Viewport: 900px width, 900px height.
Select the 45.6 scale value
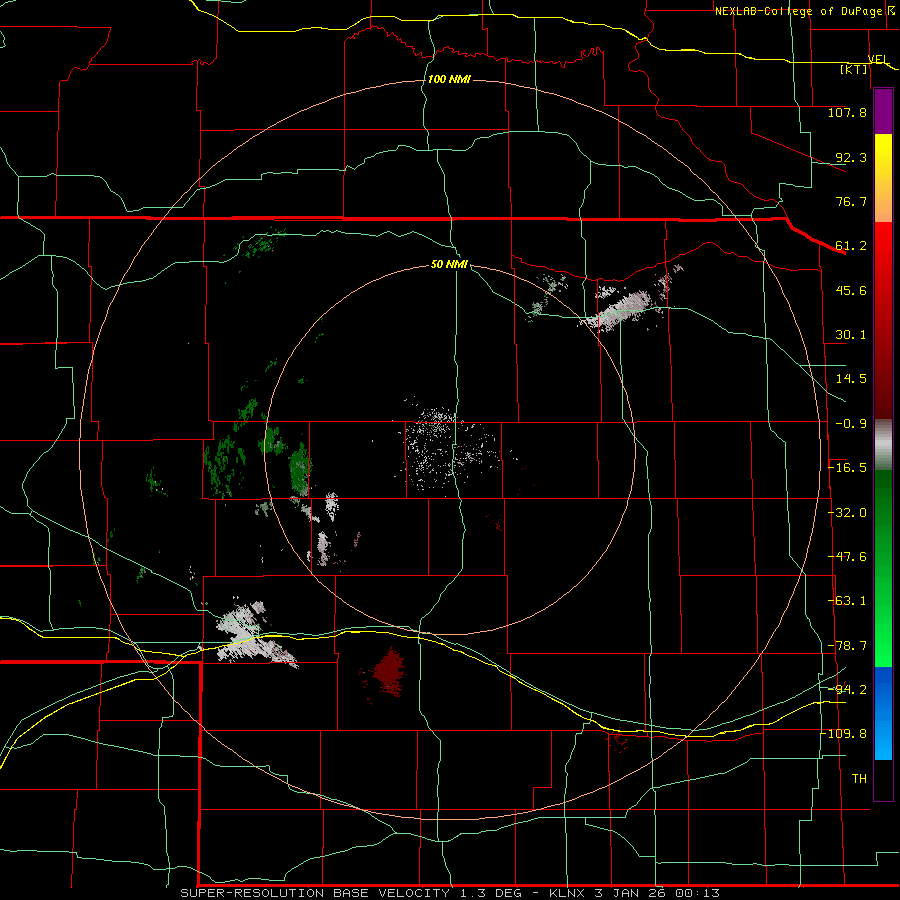(x=851, y=290)
